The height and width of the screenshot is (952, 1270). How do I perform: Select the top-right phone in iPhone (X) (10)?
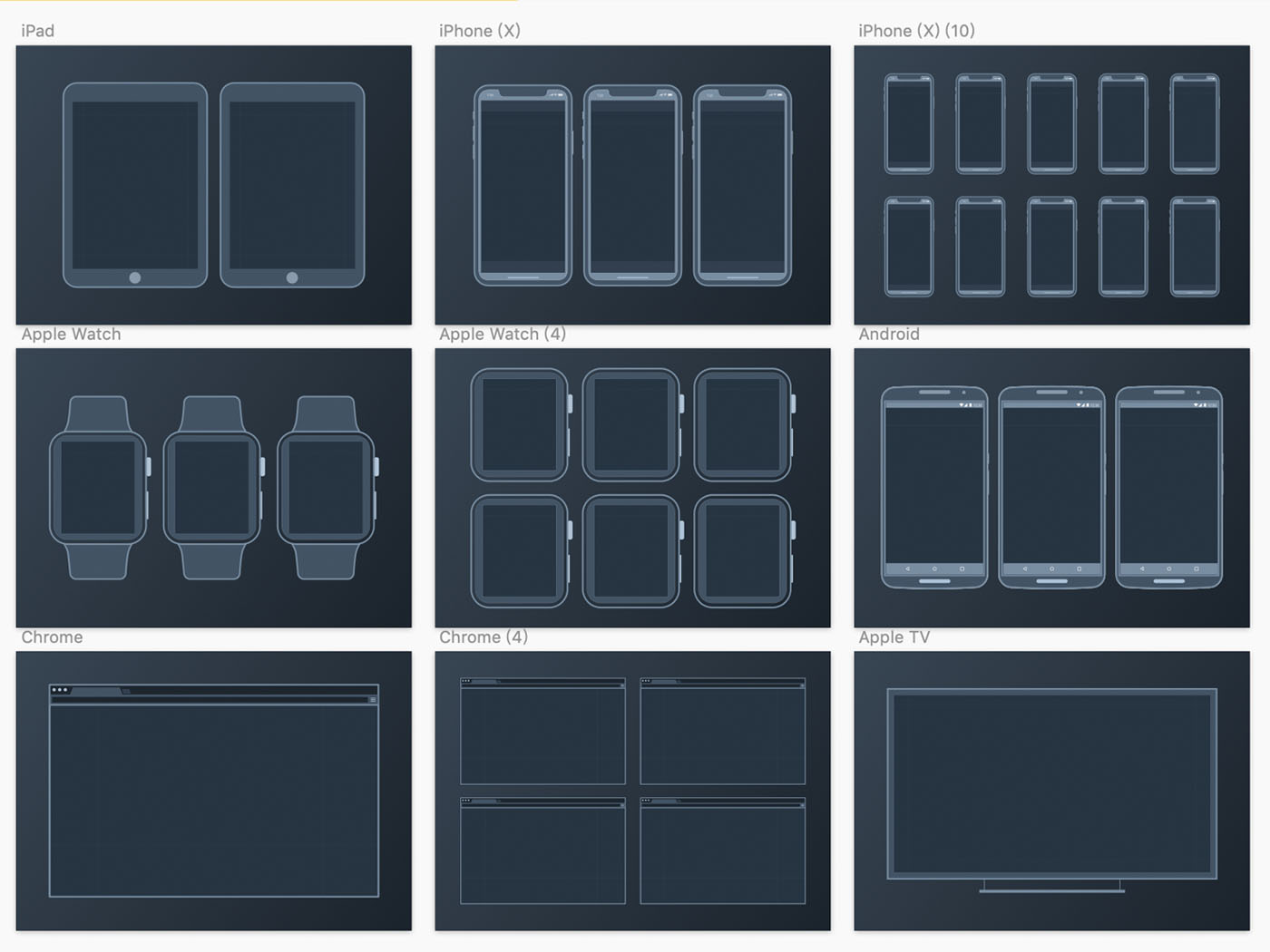point(1194,123)
